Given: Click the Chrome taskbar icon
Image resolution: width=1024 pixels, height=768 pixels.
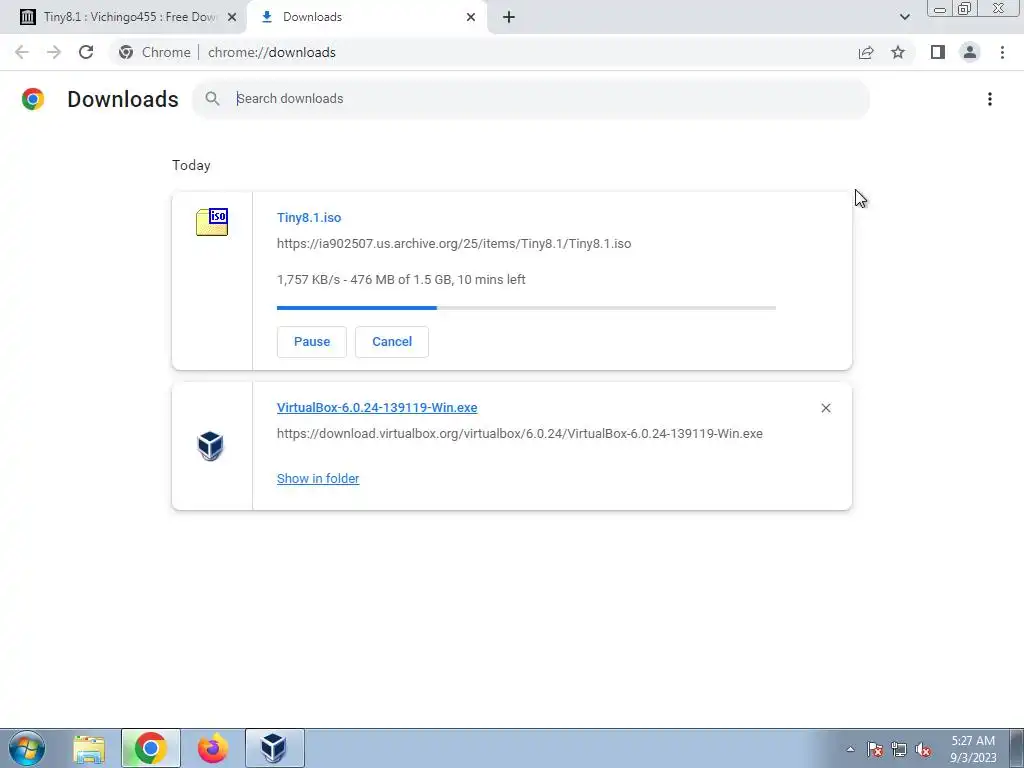Looking at the screenshot, I should (x=150, y=748).
